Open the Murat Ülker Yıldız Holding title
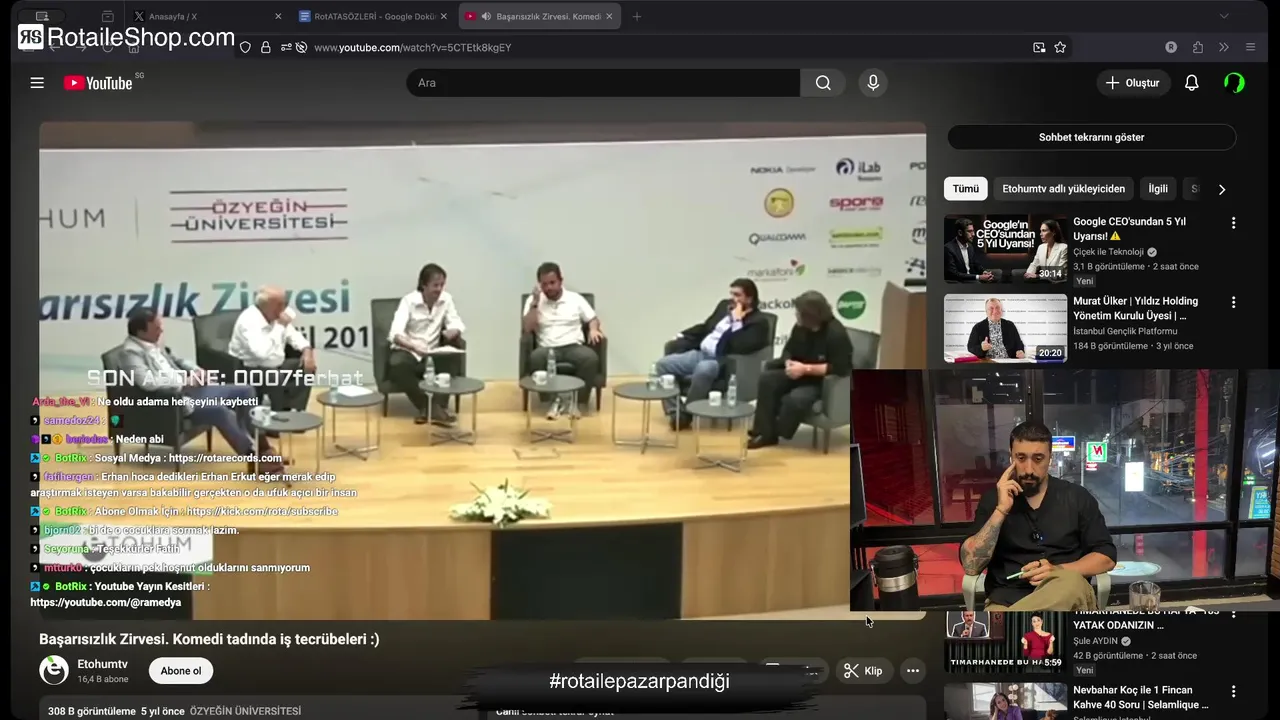Image resolution: width=1280 pixels, height=720 pixels. (x=1135, y=308)
